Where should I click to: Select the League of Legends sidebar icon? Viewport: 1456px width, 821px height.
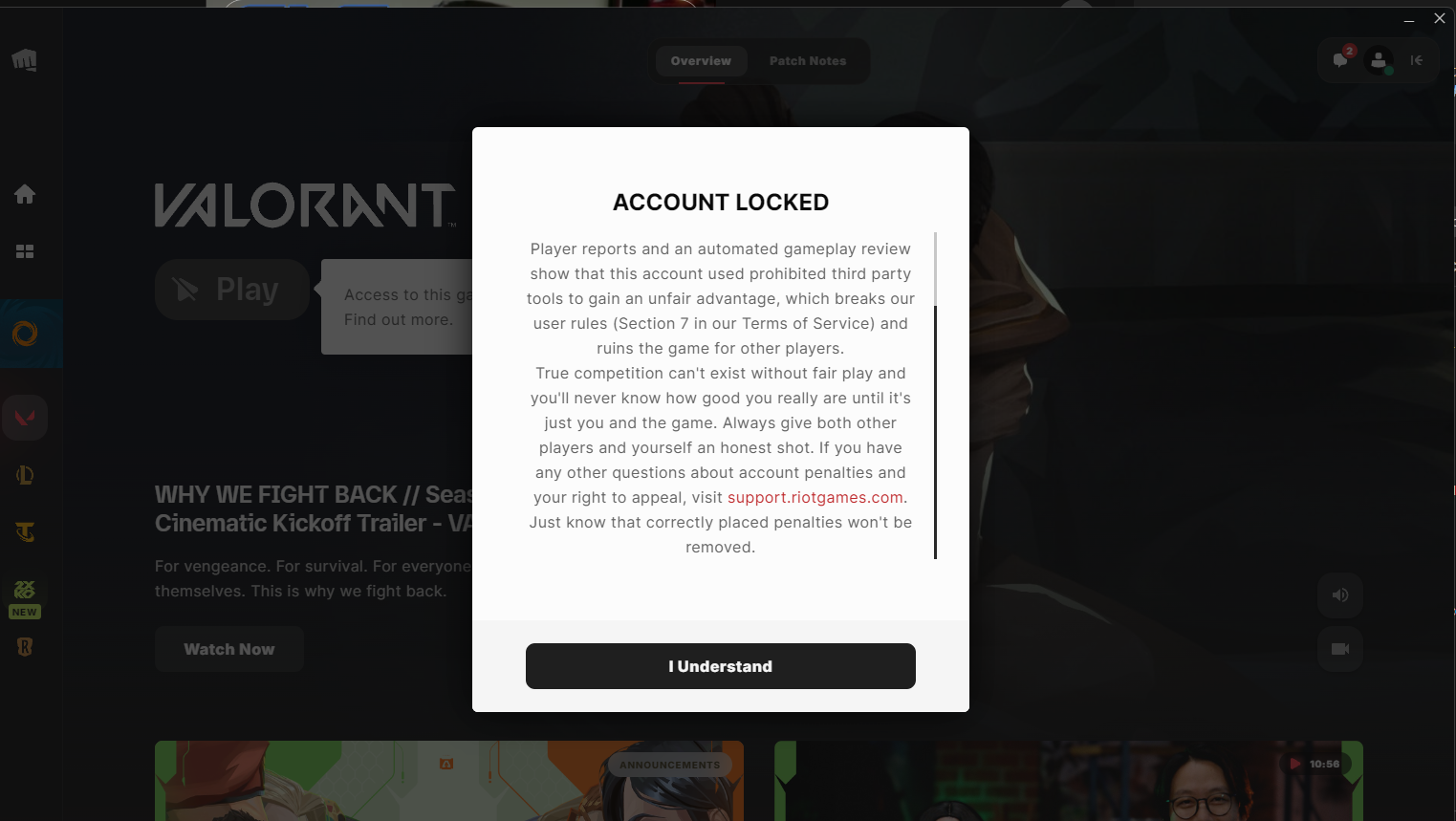25,475
